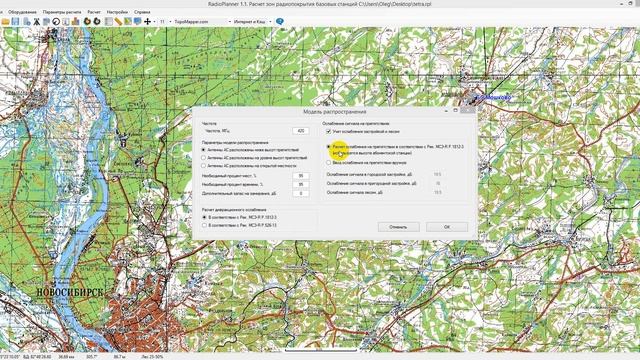Select the ruler measurement tool
This screenshot has height=360, width=640.
pyautogui.click(x=118, y=22)
